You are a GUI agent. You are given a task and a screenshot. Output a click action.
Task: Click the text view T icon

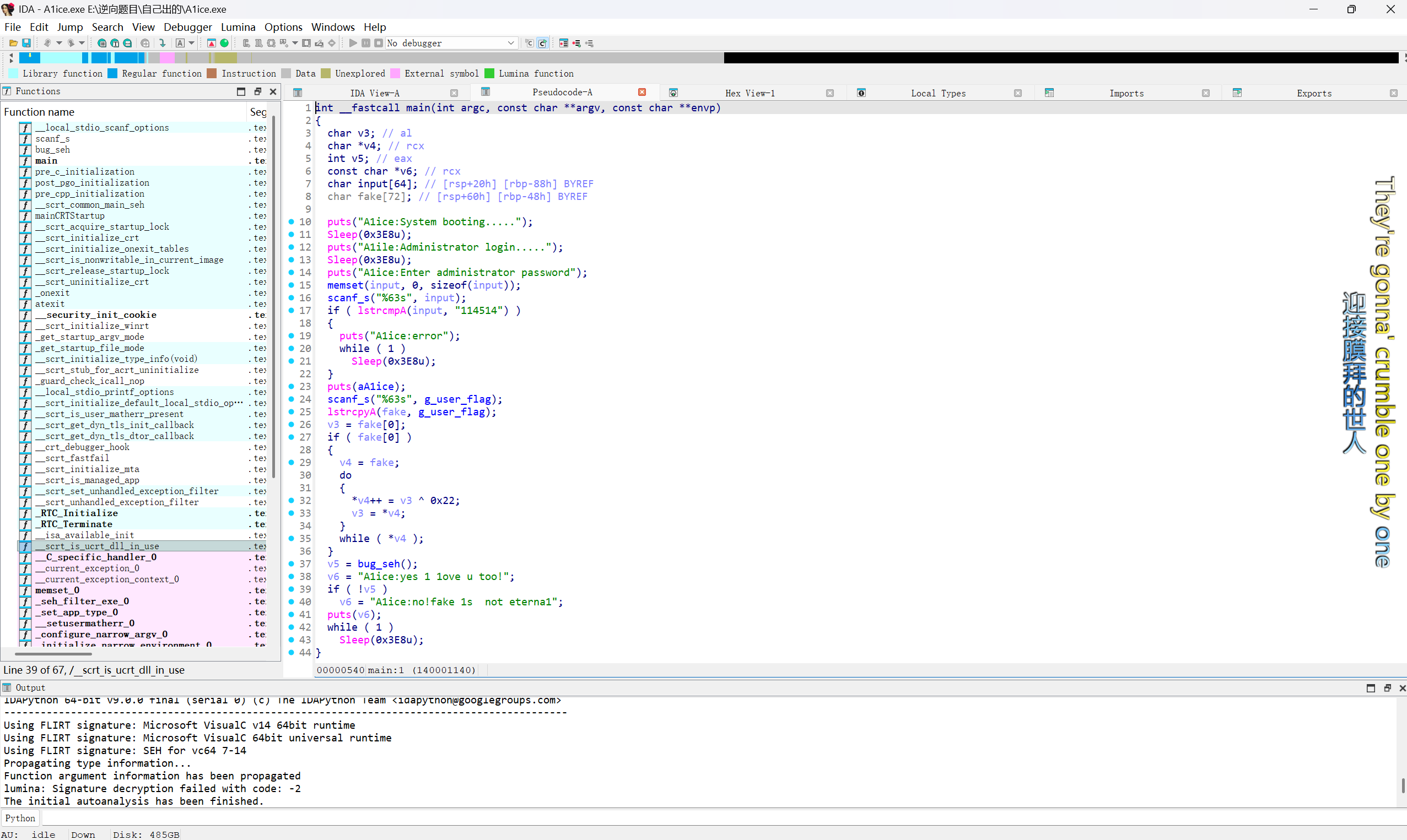point(115,43)
